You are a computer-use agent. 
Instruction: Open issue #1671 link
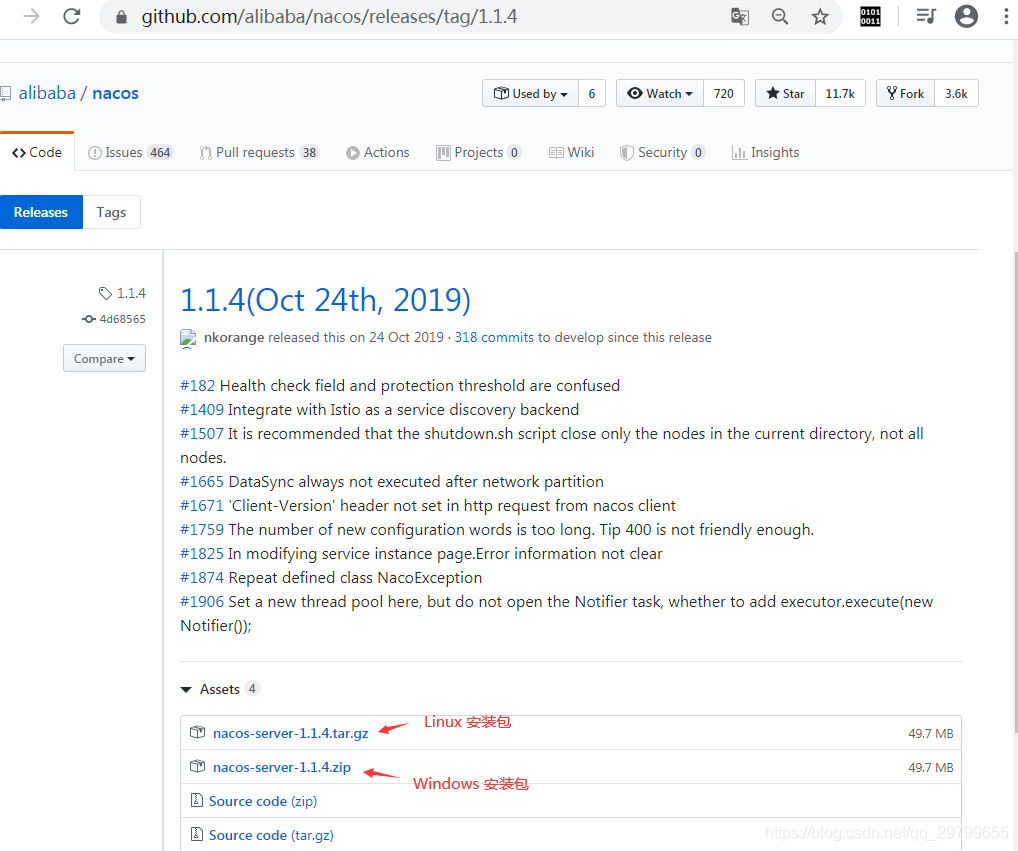[202, 506]
